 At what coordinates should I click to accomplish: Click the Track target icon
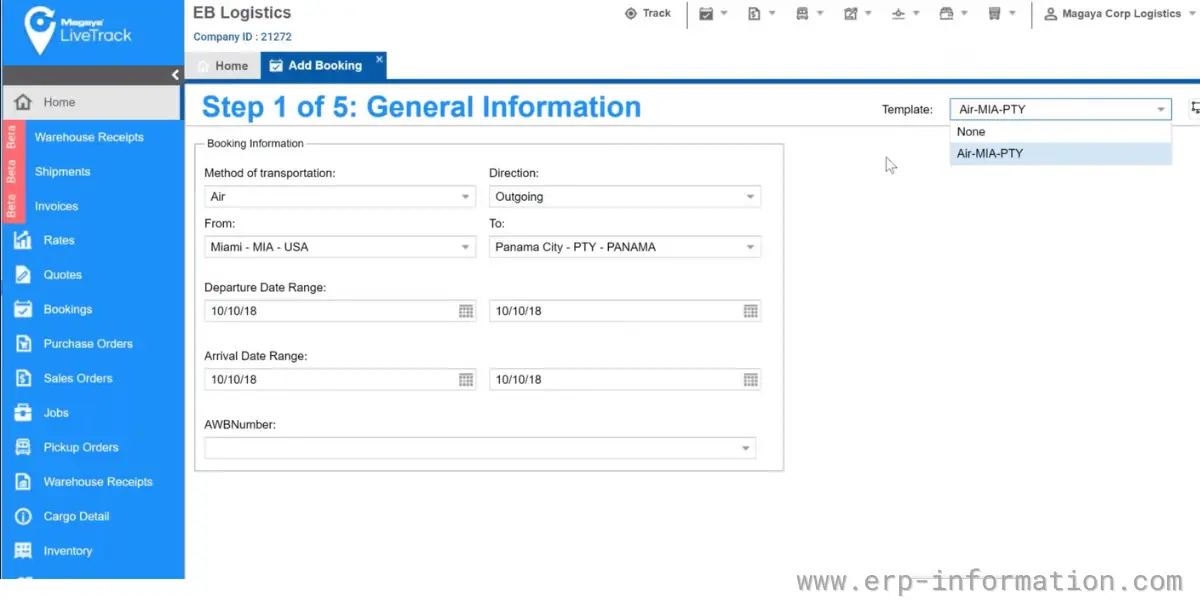coord(631,14)
